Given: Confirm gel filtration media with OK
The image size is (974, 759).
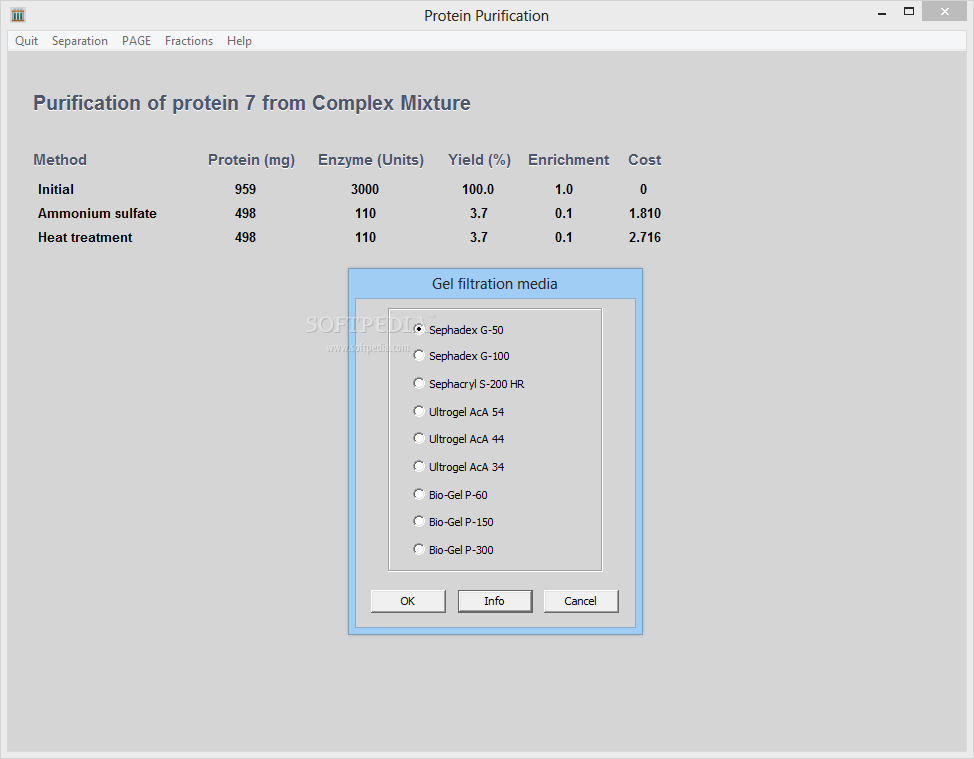Looking at the screenshot, I should 408,601.
